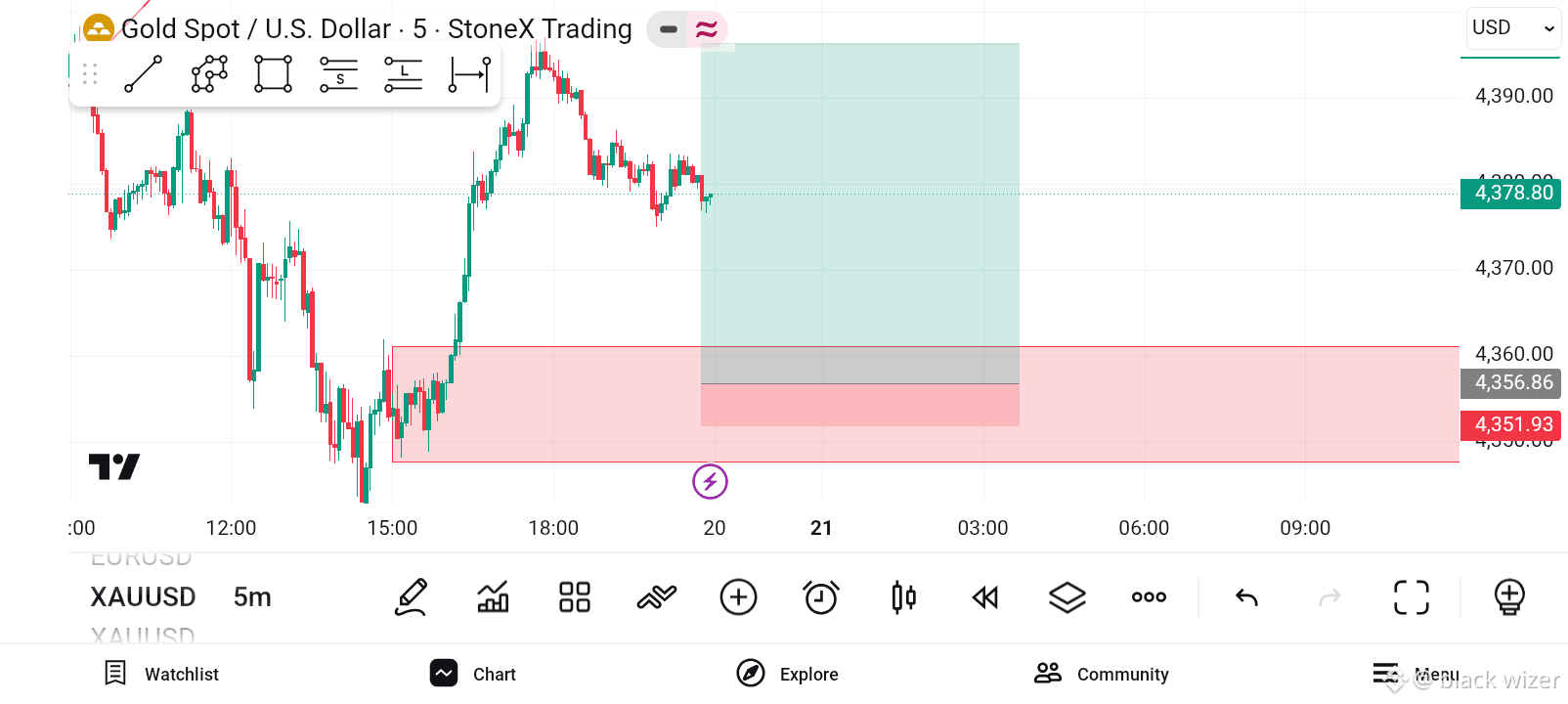Screen dimensions: 1568x704
Task: Select the trend line drawing tool
Action: click(x=144, y=74)
